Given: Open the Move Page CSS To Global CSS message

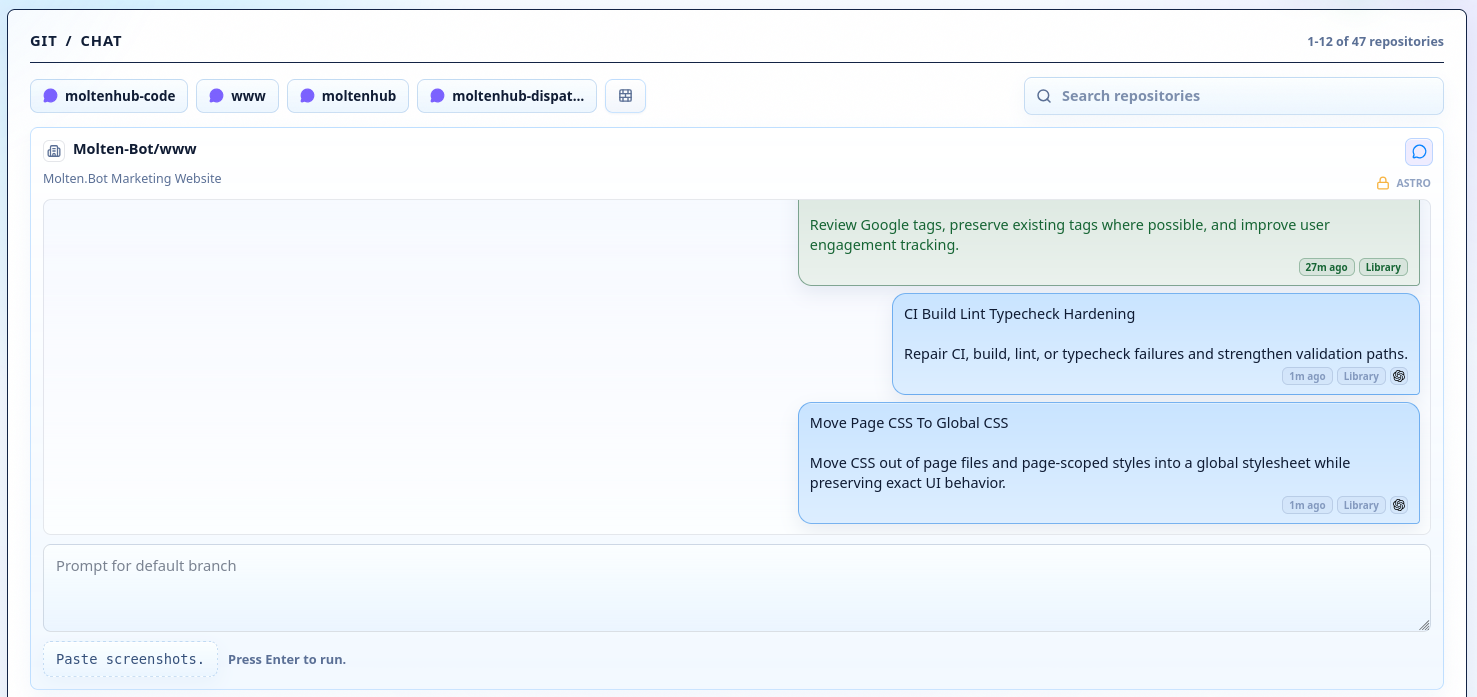Looking at the screenshot, I should tap(1108, 463).
